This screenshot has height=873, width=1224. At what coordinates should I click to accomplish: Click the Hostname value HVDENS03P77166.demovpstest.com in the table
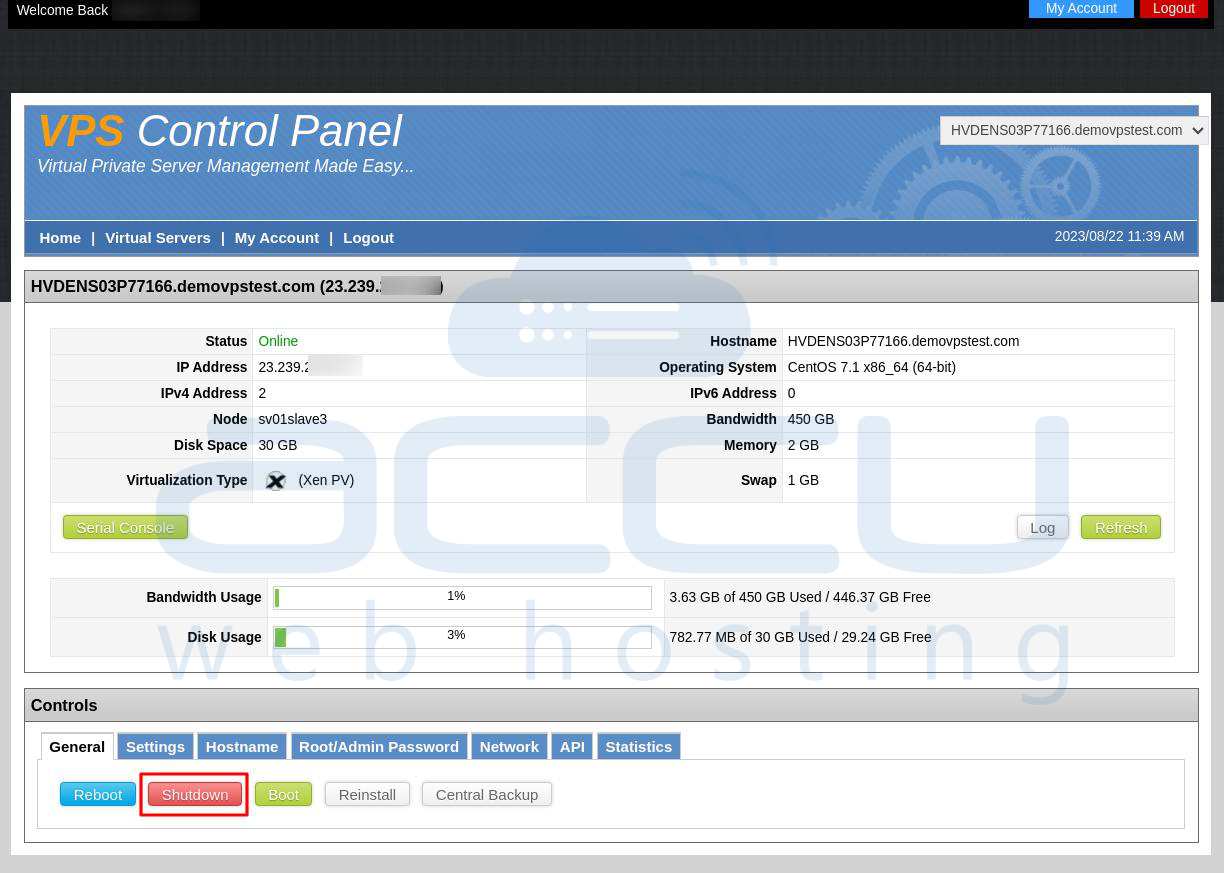tap(903, 341)
